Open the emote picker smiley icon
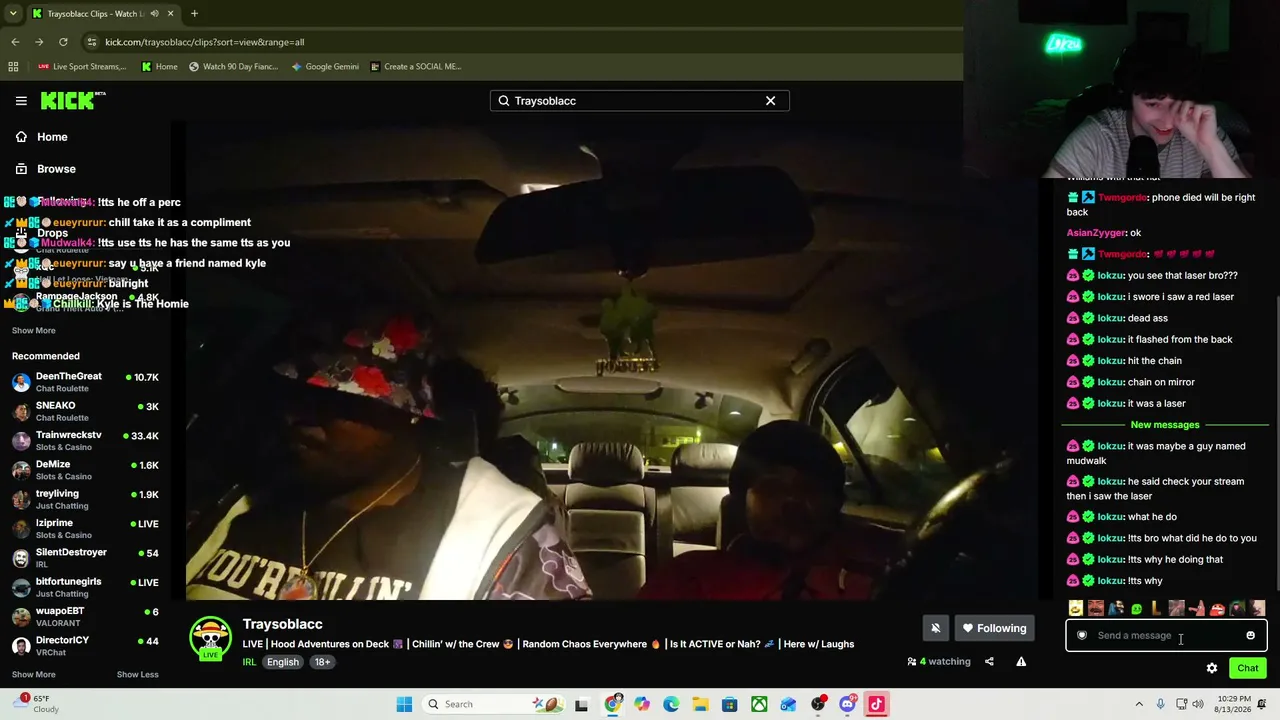This screenshot has height=720, width=1280. tap(1250, 635)
